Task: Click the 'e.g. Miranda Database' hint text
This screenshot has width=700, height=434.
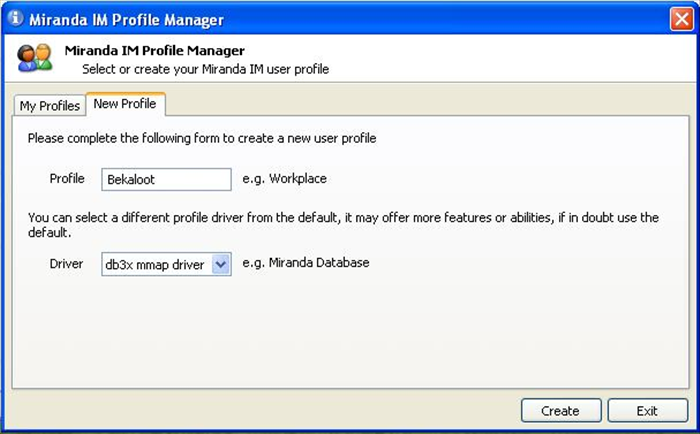Action: coord(306,263)
